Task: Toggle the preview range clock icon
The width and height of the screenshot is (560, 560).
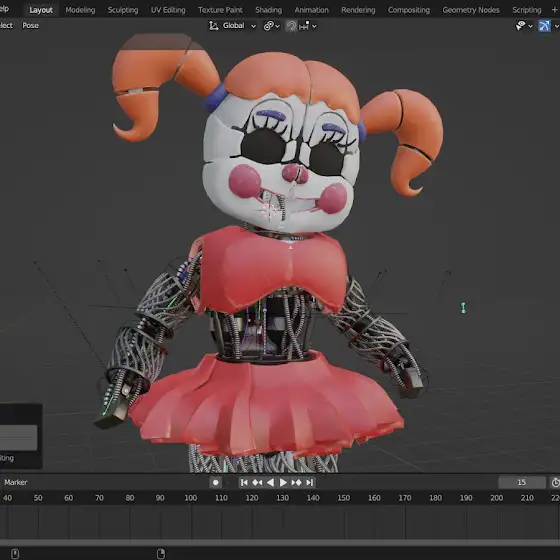Action: 555,483
